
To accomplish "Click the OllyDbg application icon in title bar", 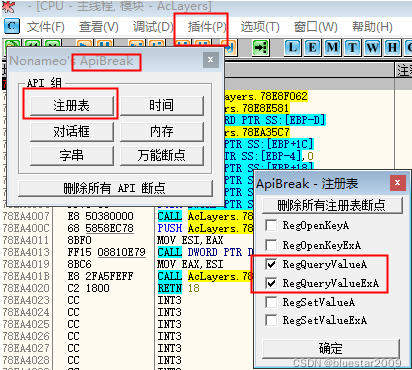I will coord(9,6).
